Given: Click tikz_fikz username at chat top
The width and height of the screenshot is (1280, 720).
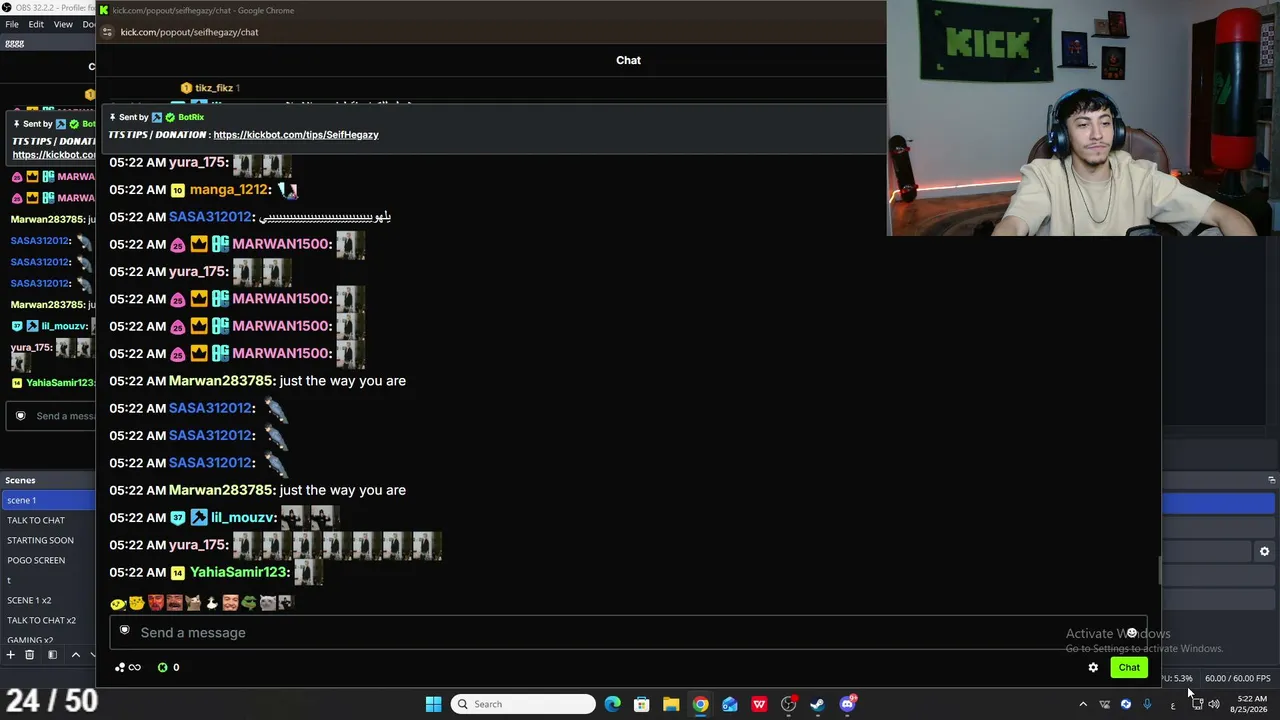Looking at the screenshot, I should coord(214,88).
